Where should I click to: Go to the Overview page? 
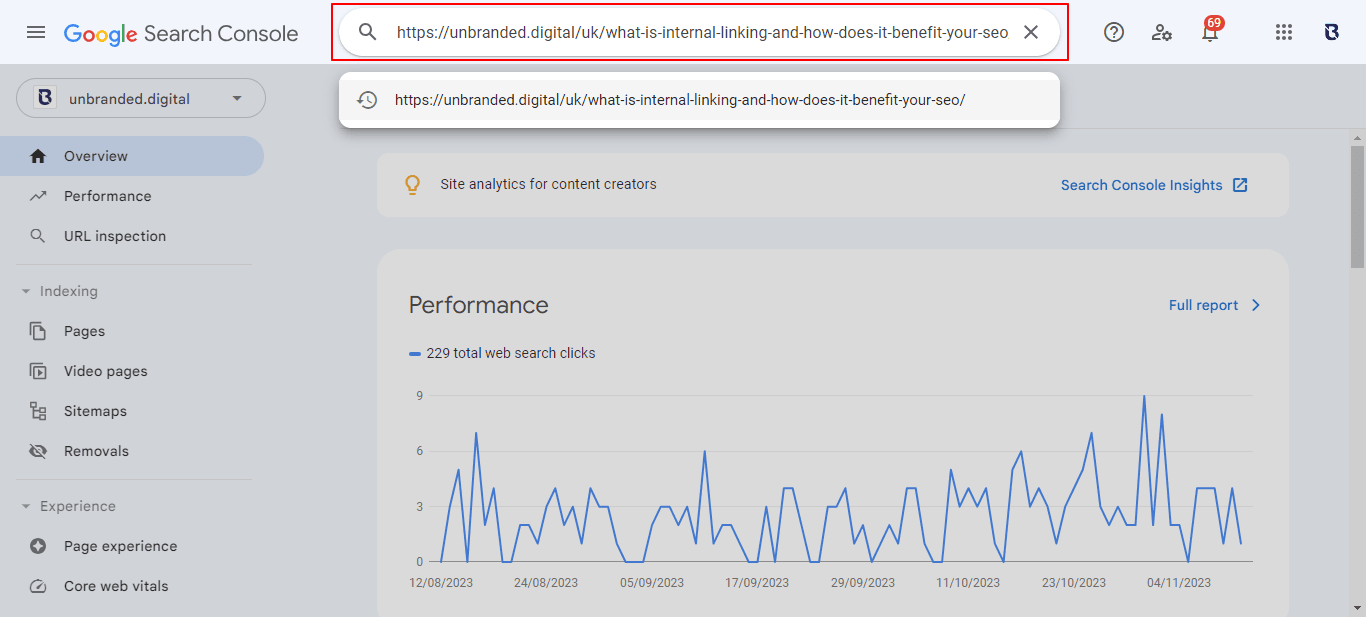[132, 156]
